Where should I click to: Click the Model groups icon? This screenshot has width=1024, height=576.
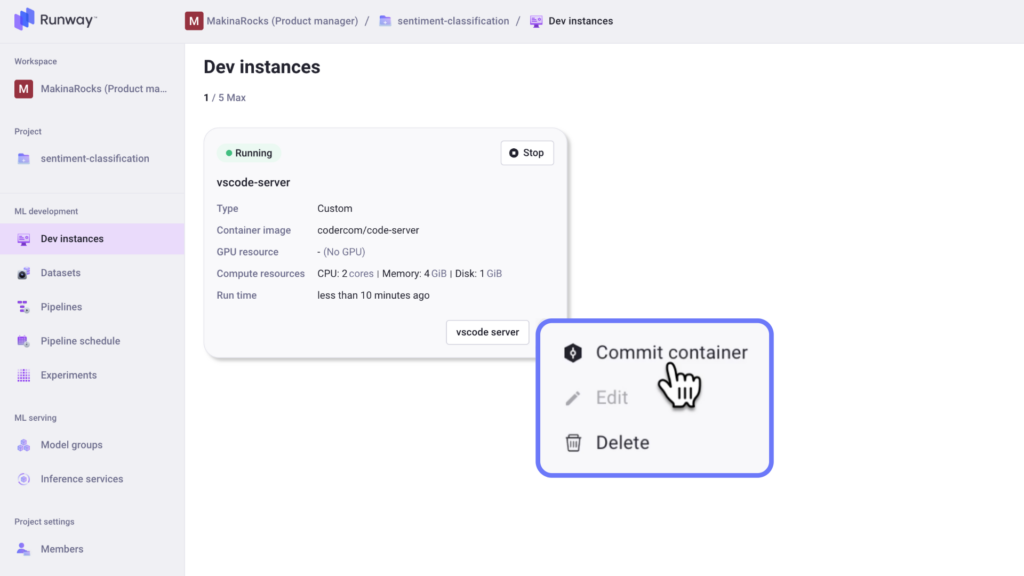click(24, 445)
